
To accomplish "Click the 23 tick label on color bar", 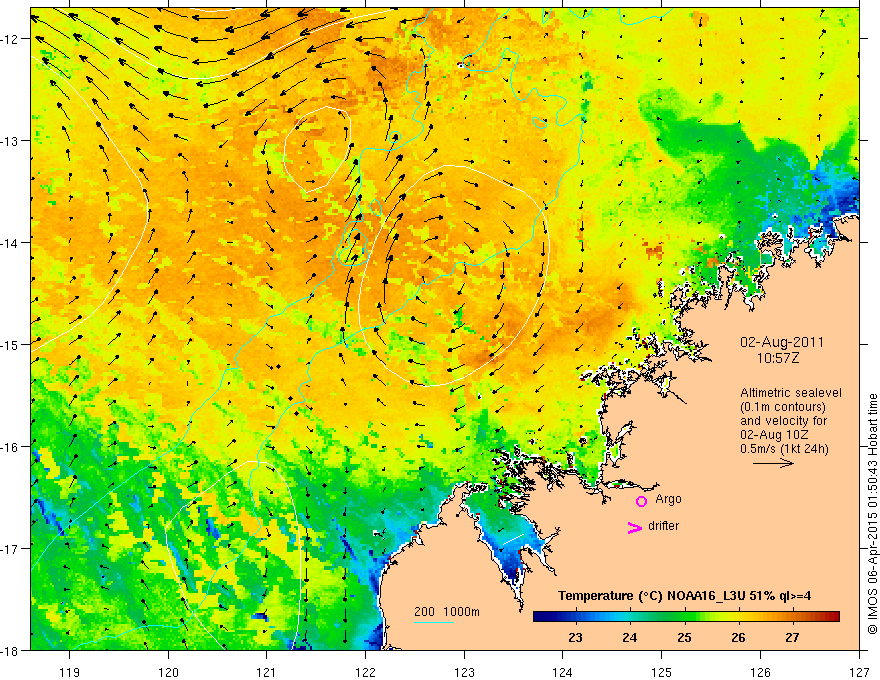I will 575,637.
